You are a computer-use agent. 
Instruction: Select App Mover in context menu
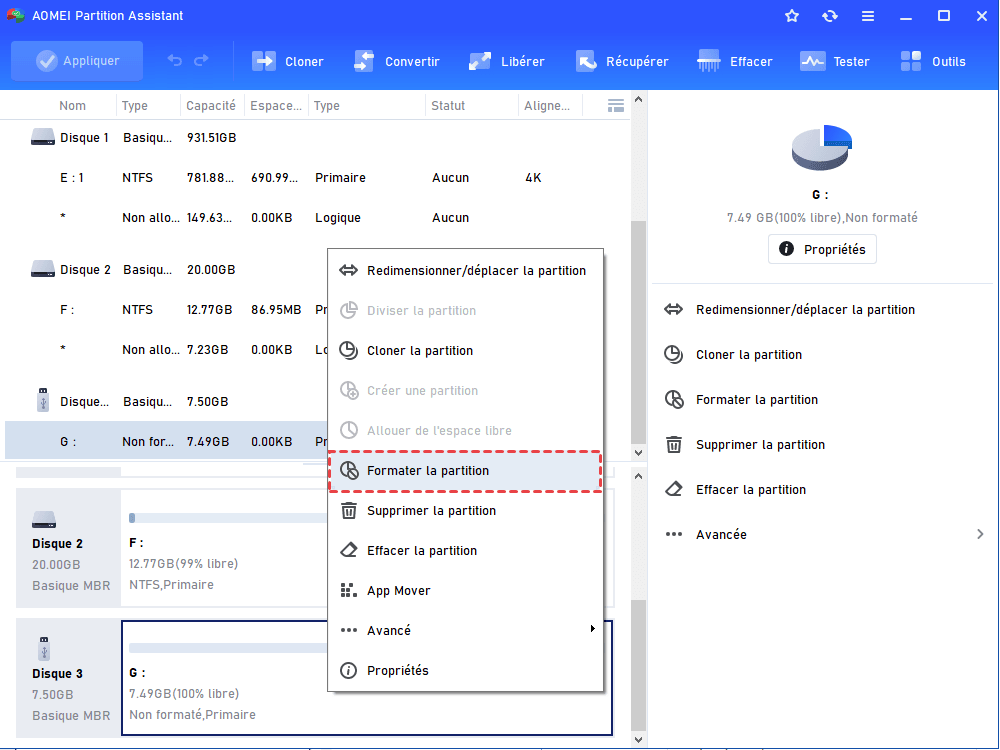point(466,591)
